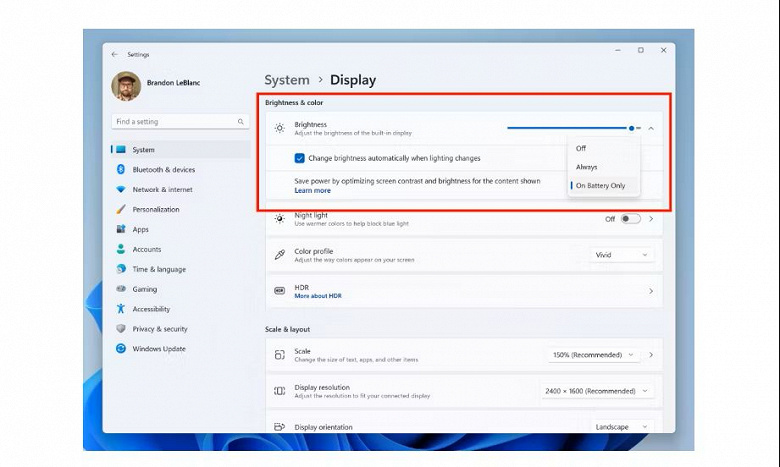Open HDR settings chevron
This screenshot has height=467, width=780.
(651, 291)
